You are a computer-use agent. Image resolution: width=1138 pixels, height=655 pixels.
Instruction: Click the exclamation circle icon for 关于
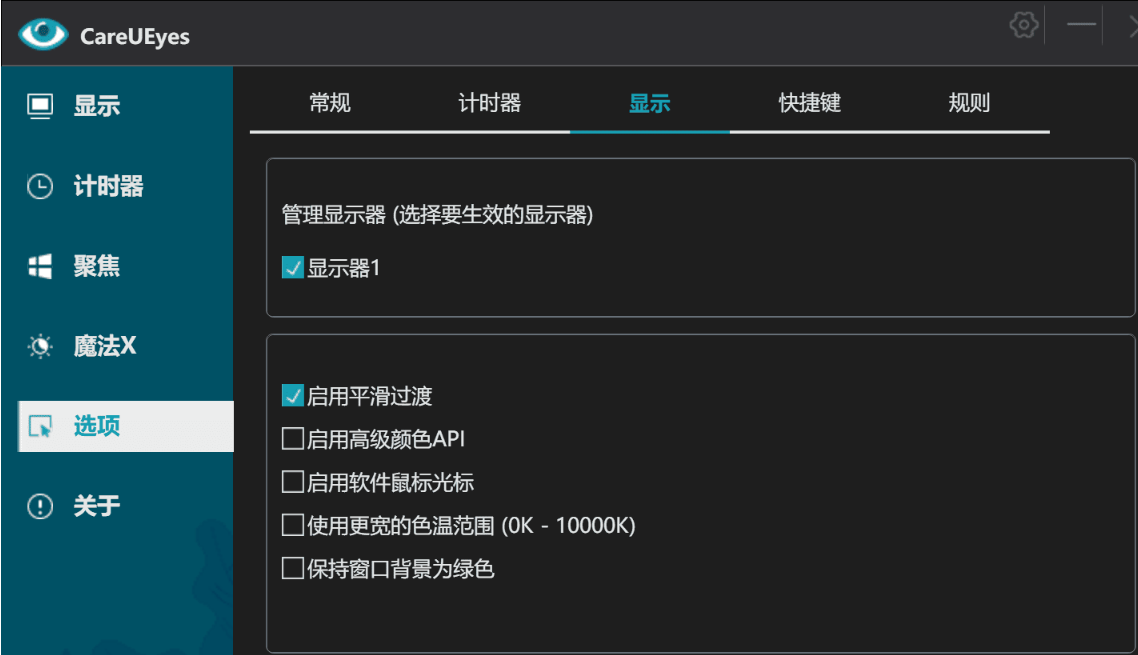pyautogui.click(x=40, y=507)
